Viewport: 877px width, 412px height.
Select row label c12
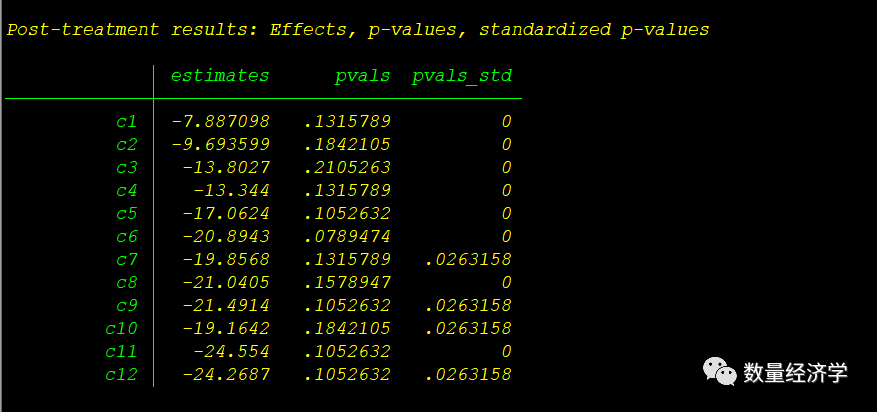[x=121, y=375]
